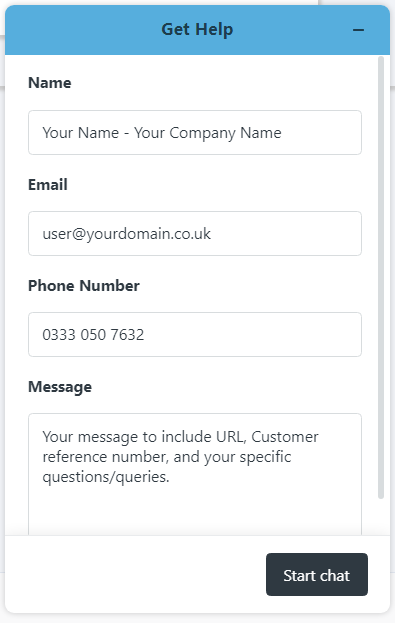Click the dash icon in the header
This screenshot has width=395, height=623.
358,30
